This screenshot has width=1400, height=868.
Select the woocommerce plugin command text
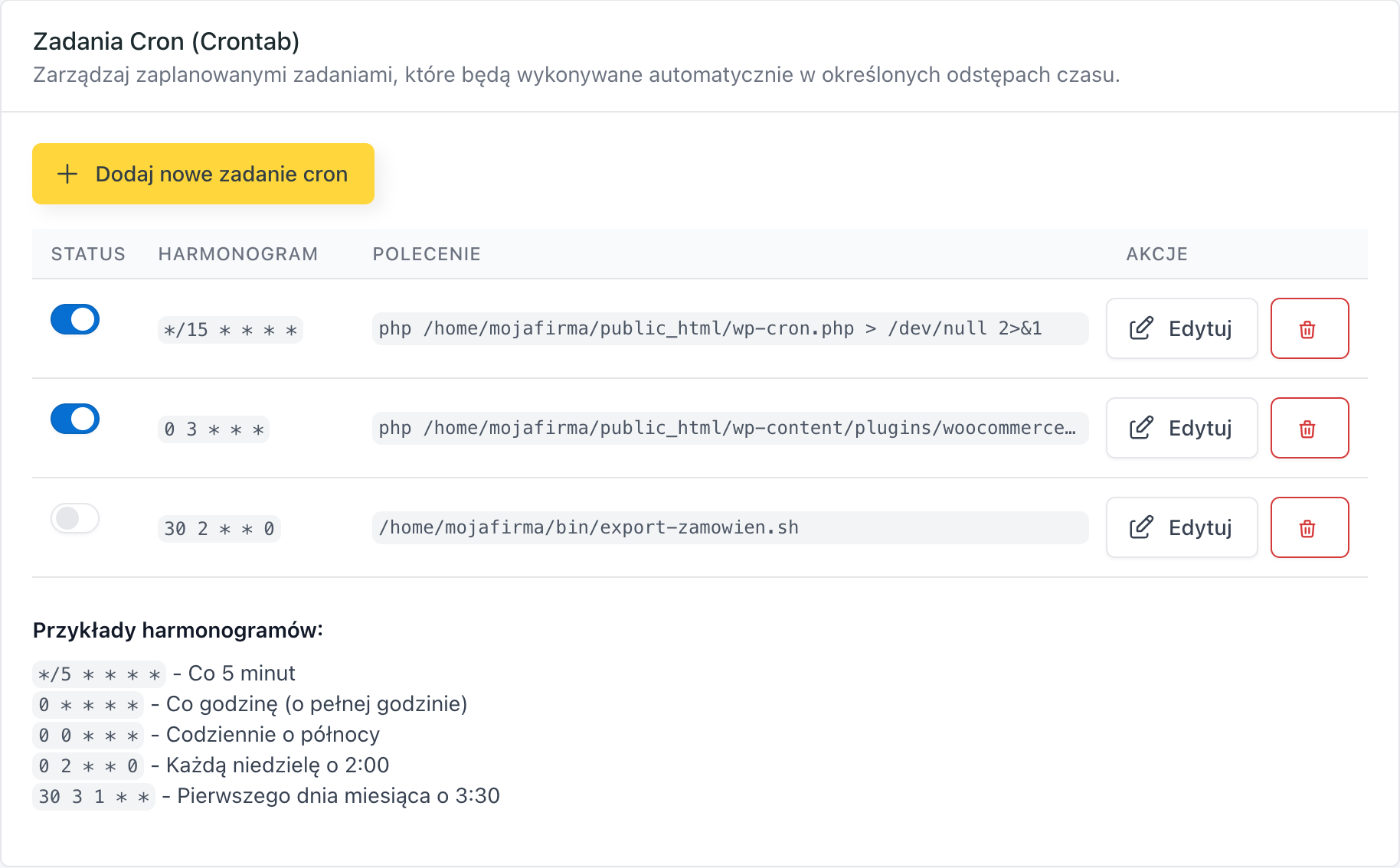(730, 428)
